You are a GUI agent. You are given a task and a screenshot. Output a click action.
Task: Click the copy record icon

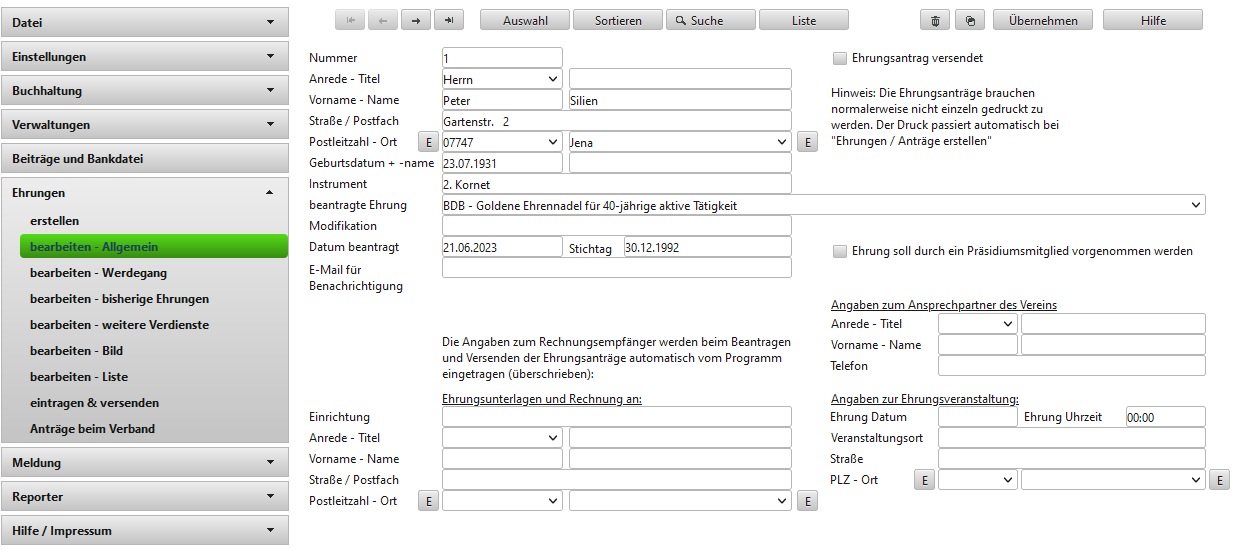pos(970,20)
